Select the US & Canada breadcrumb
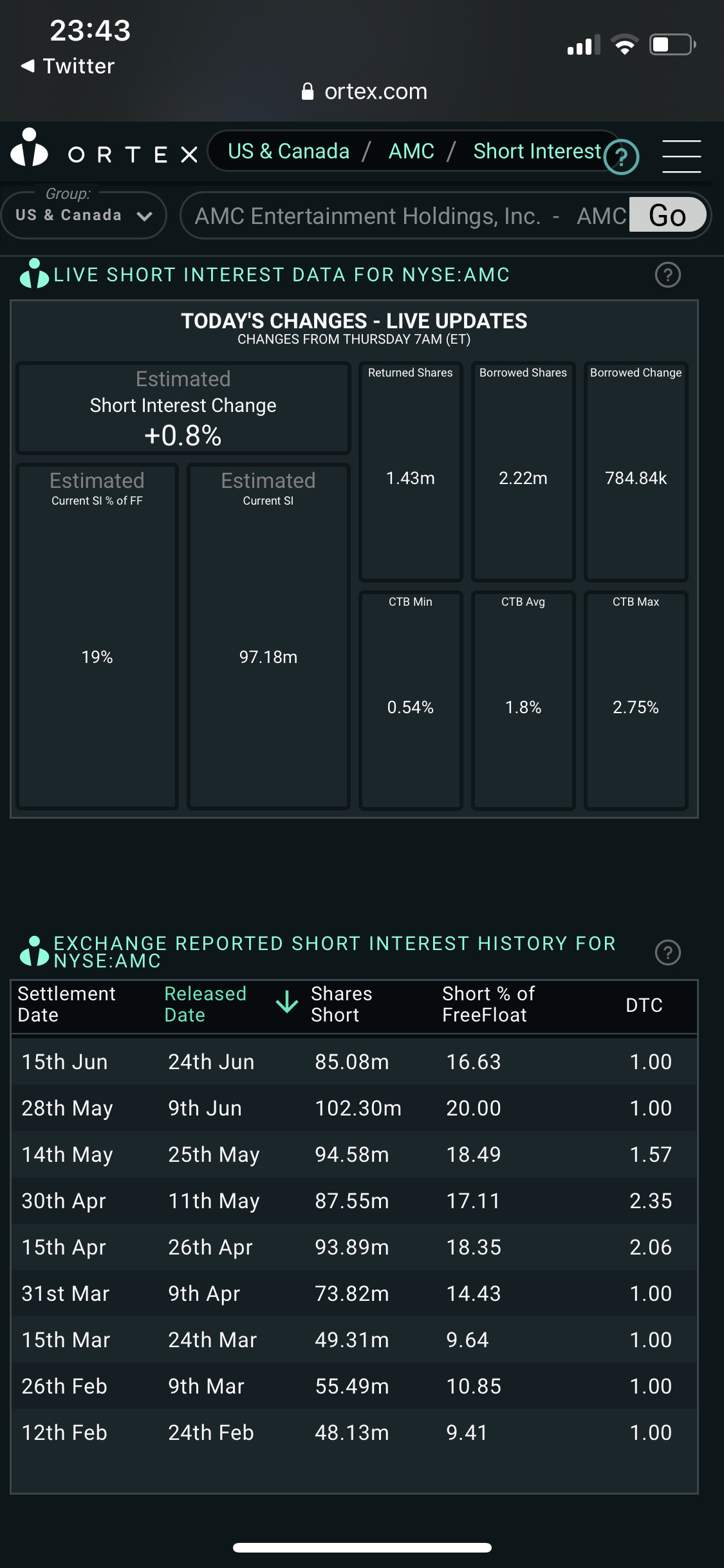The image size is (724, 1568). click(288, 151)
